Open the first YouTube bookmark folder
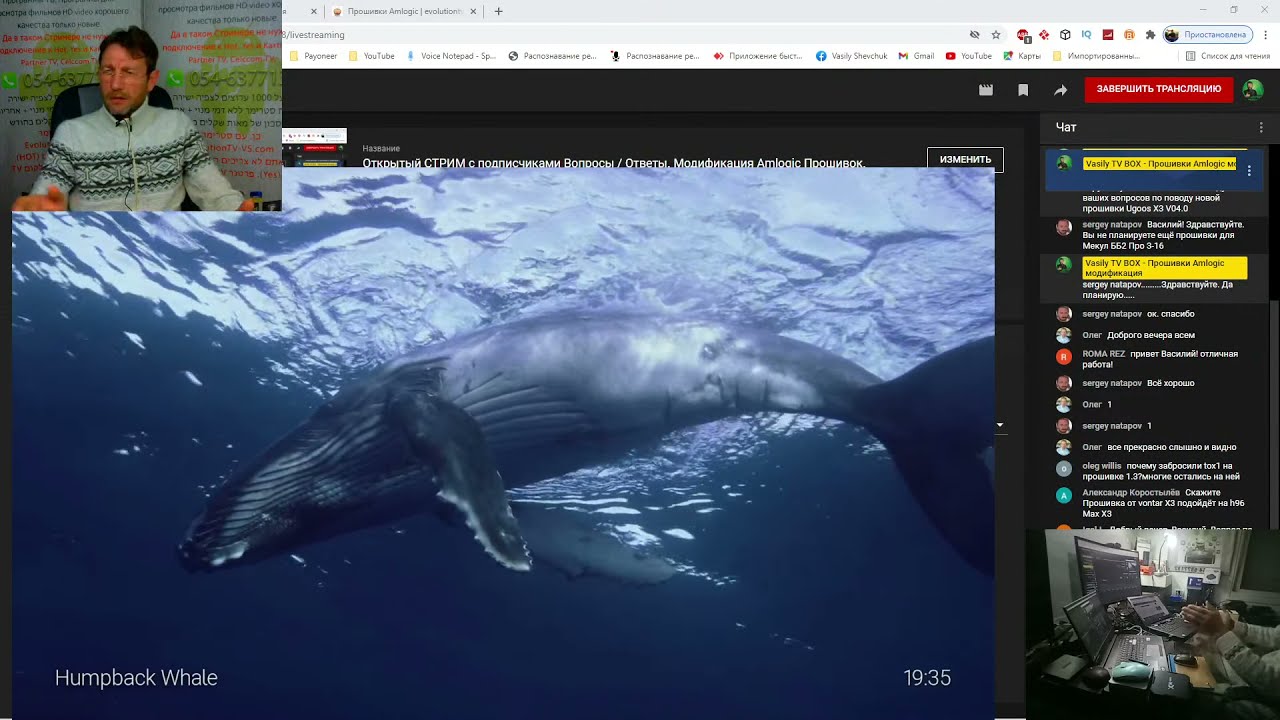Image resolution: width=1280 pixels, height=720 pixels. [371, 56]
